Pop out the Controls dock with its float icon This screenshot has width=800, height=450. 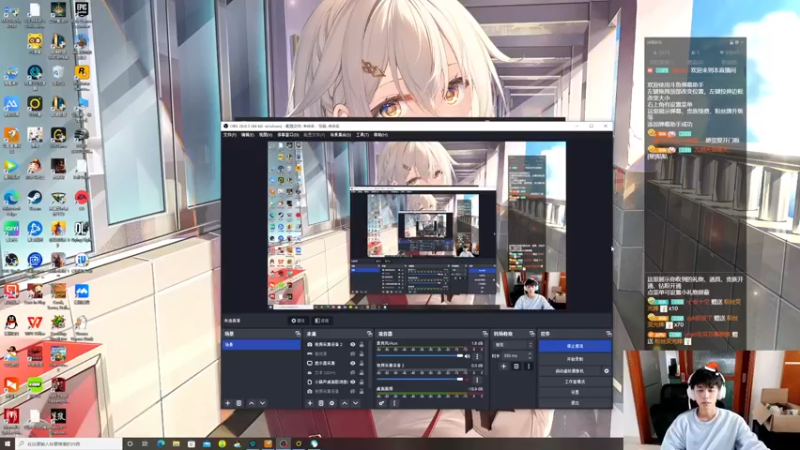click(608, 334)
